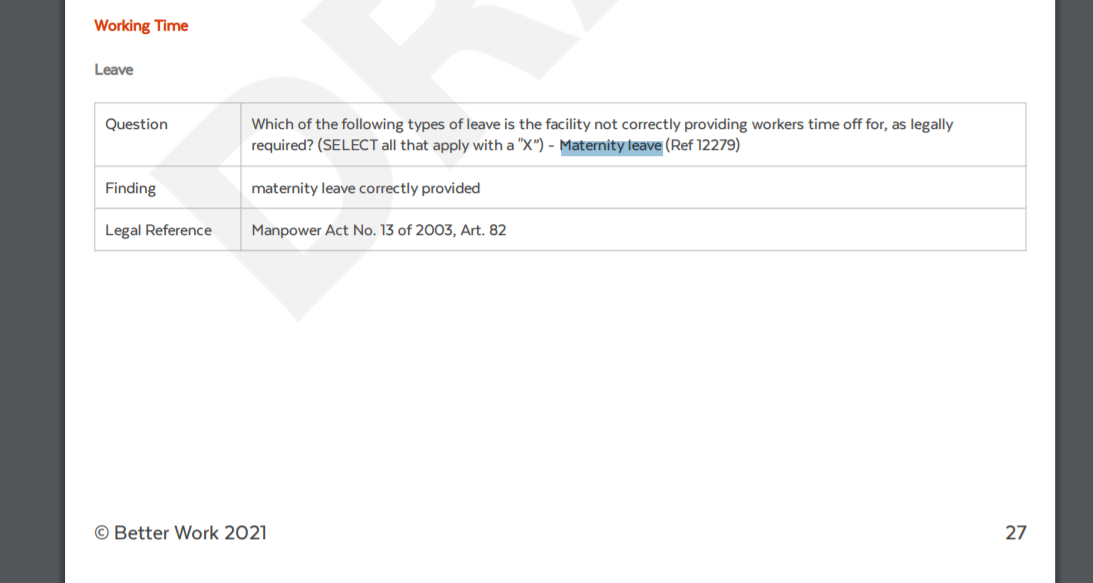Click the dark gray right margin area

(x=1074, y=292)
